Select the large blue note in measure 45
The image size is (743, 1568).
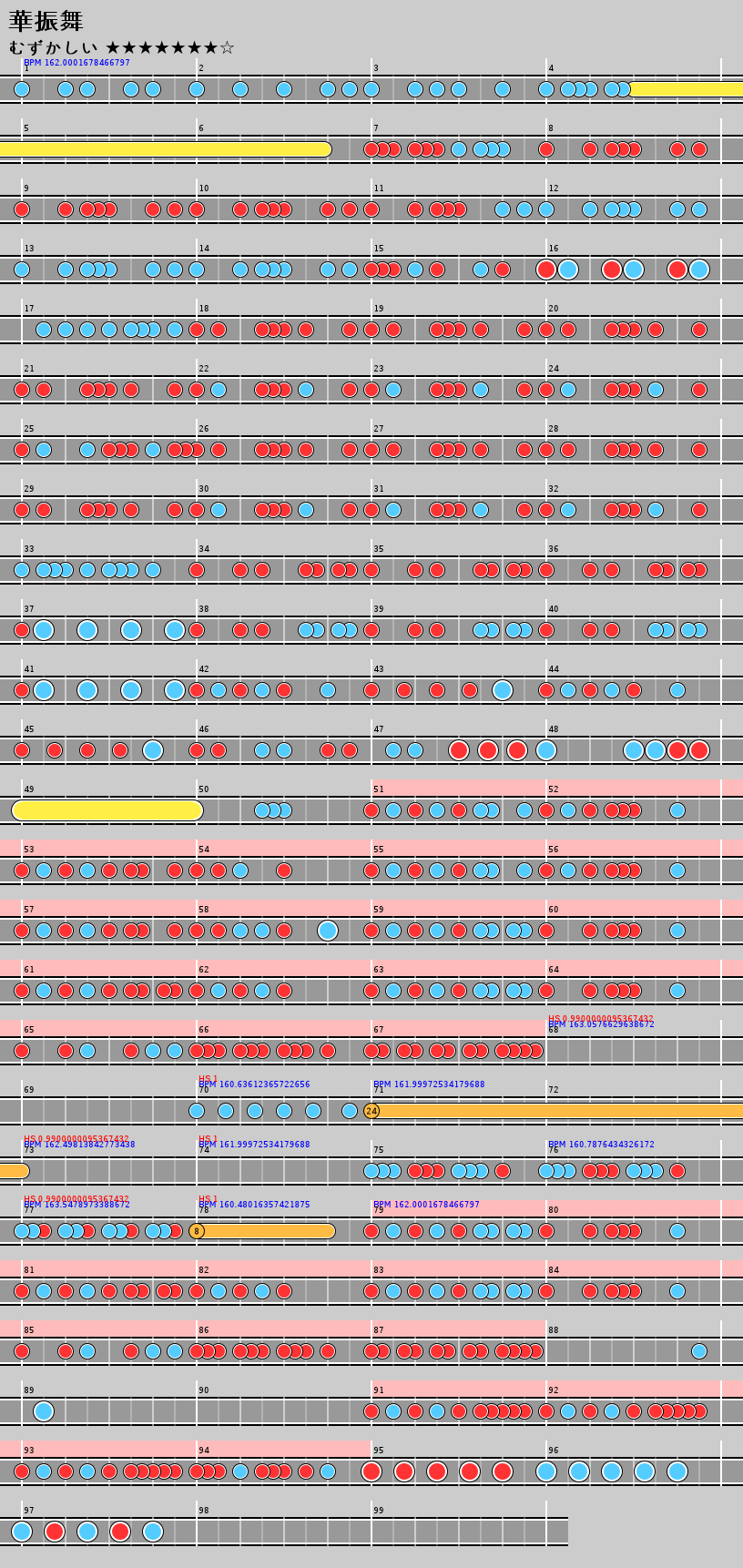153,750
